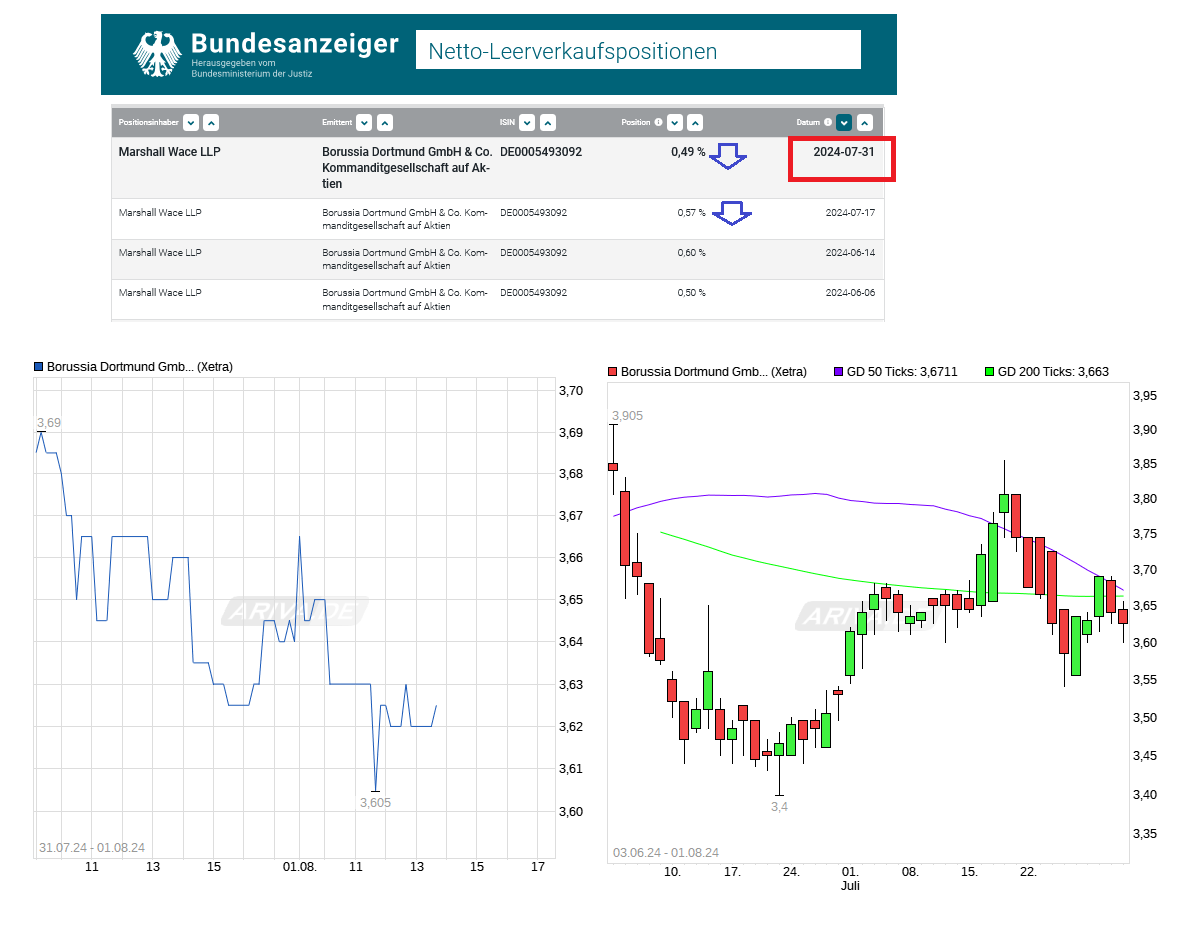Click red Borussia Dortmund legend swatch

(612, 372)
